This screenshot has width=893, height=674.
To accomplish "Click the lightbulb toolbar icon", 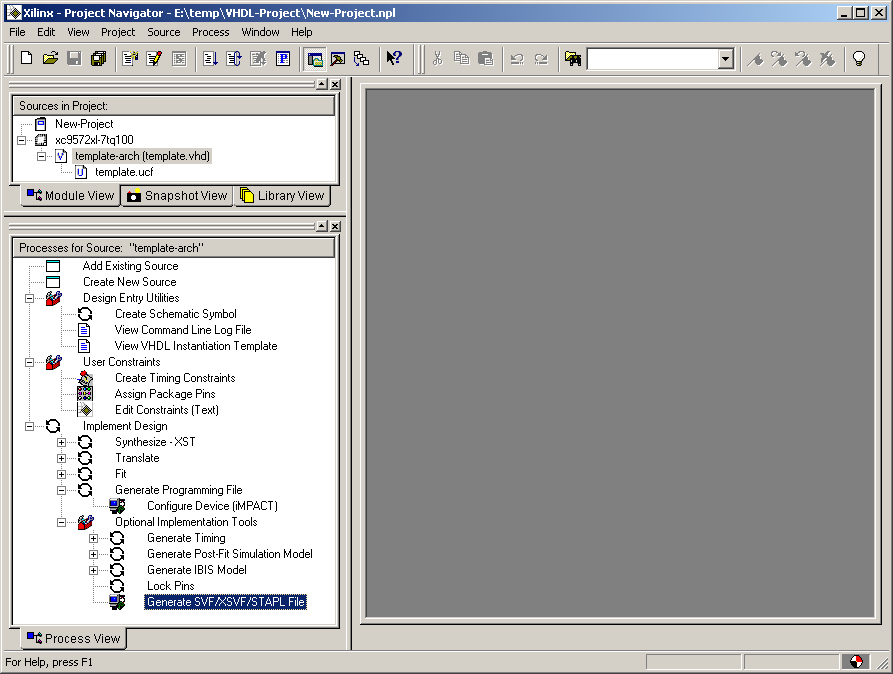I will [859, 58].
